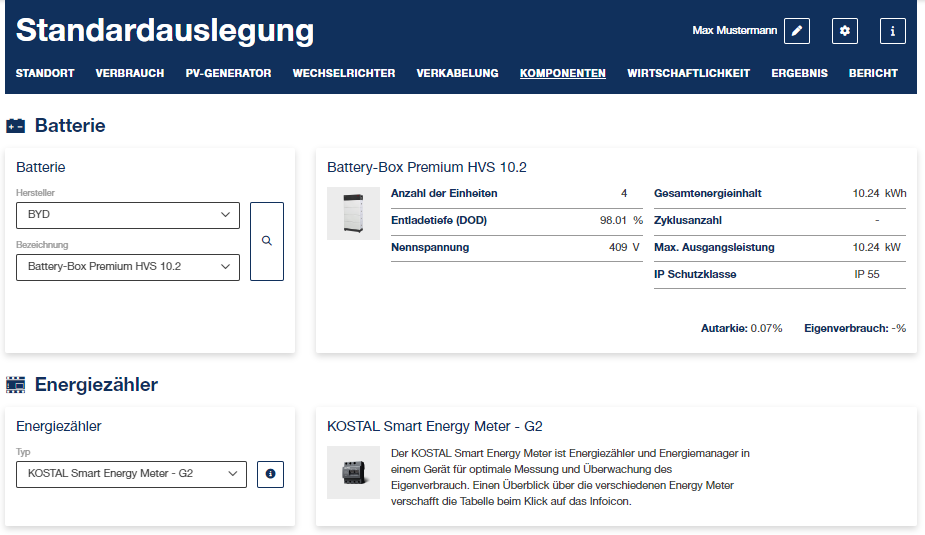925x535 pixels.
Task: Click the Gesamtenergieinhalt value 10.24 kWh
Action: point(879,193)
